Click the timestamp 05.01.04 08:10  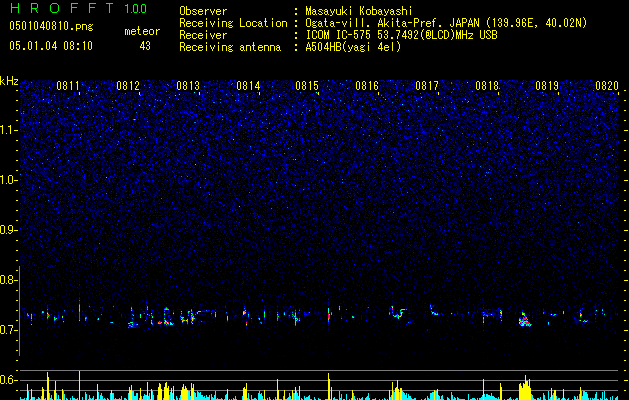tap(51, 45)
